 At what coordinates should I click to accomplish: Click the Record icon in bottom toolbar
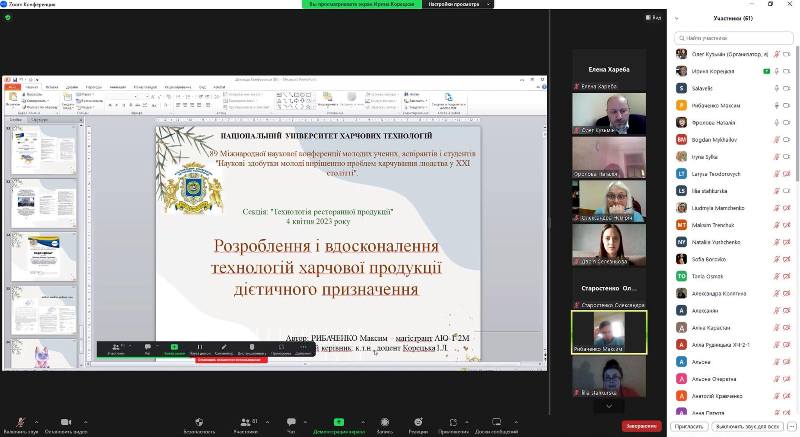pos(385,422)
